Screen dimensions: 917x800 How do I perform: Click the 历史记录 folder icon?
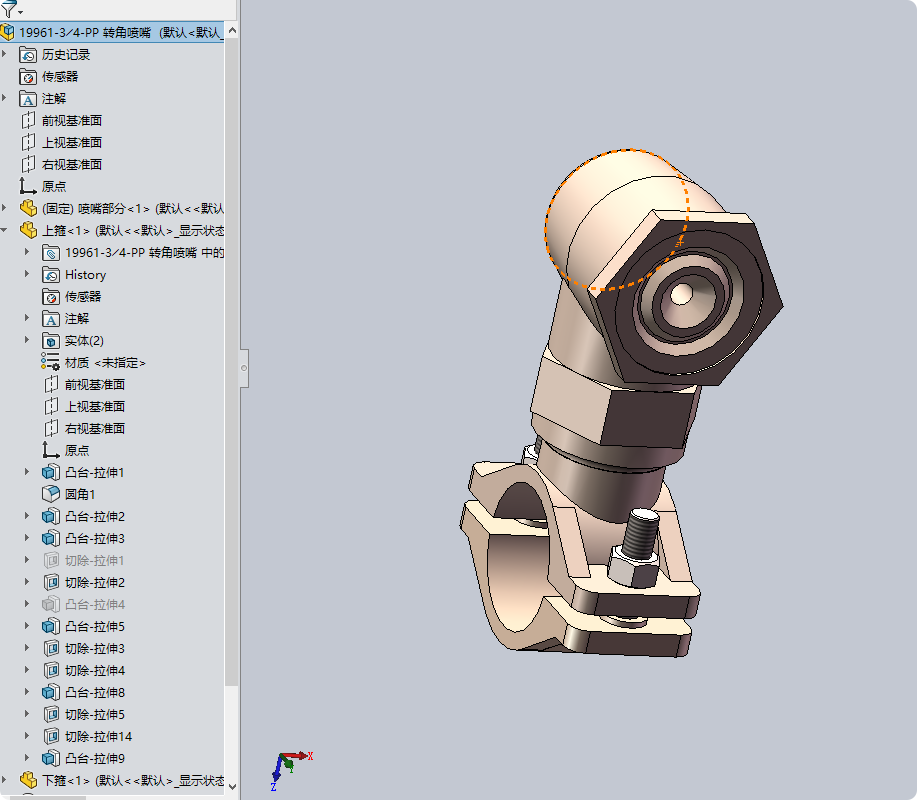[28, 55]
